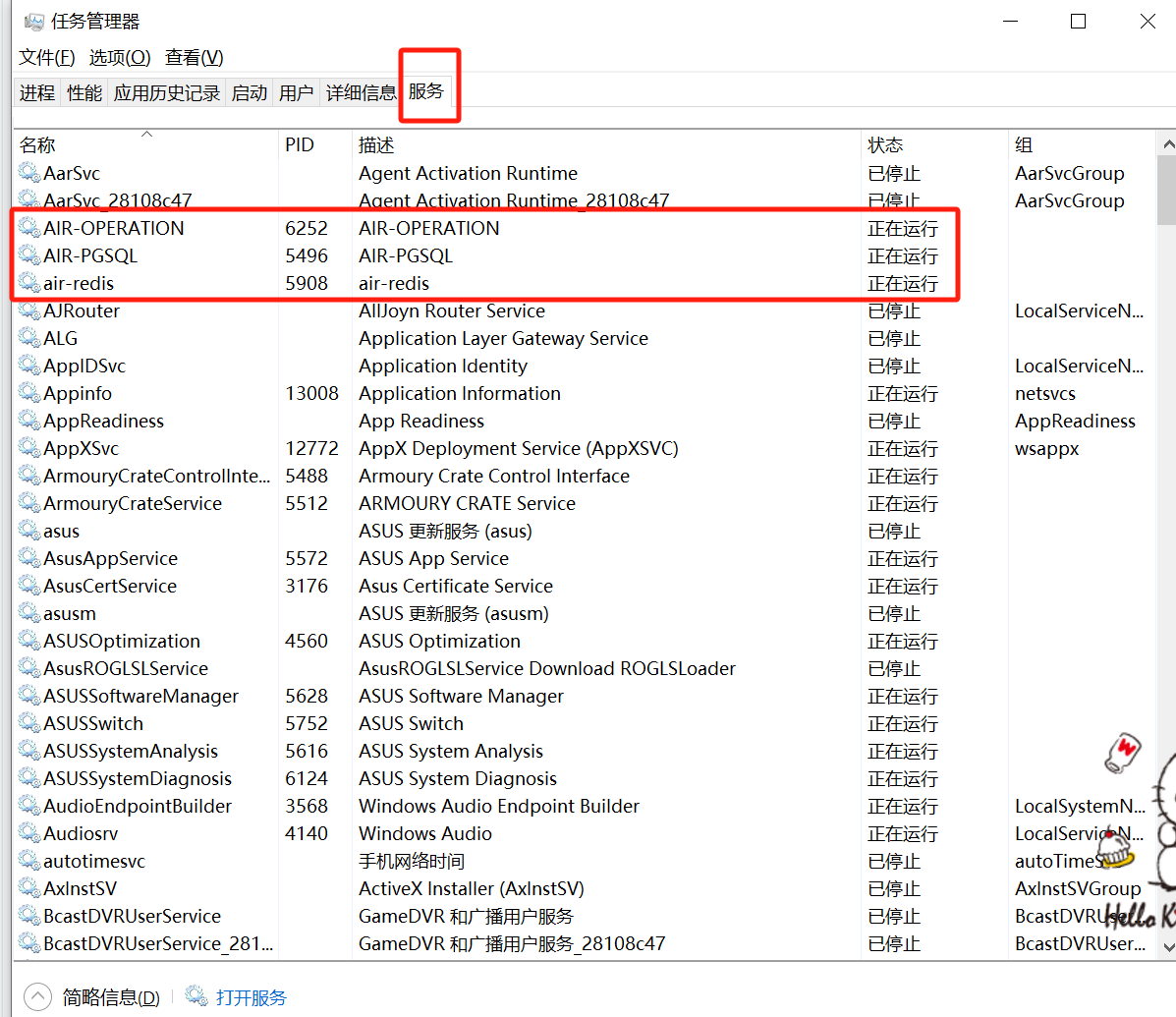Click the gear icon of AppXSvc service
The width and height of the screenshot is (1176, 1017).
29,448
